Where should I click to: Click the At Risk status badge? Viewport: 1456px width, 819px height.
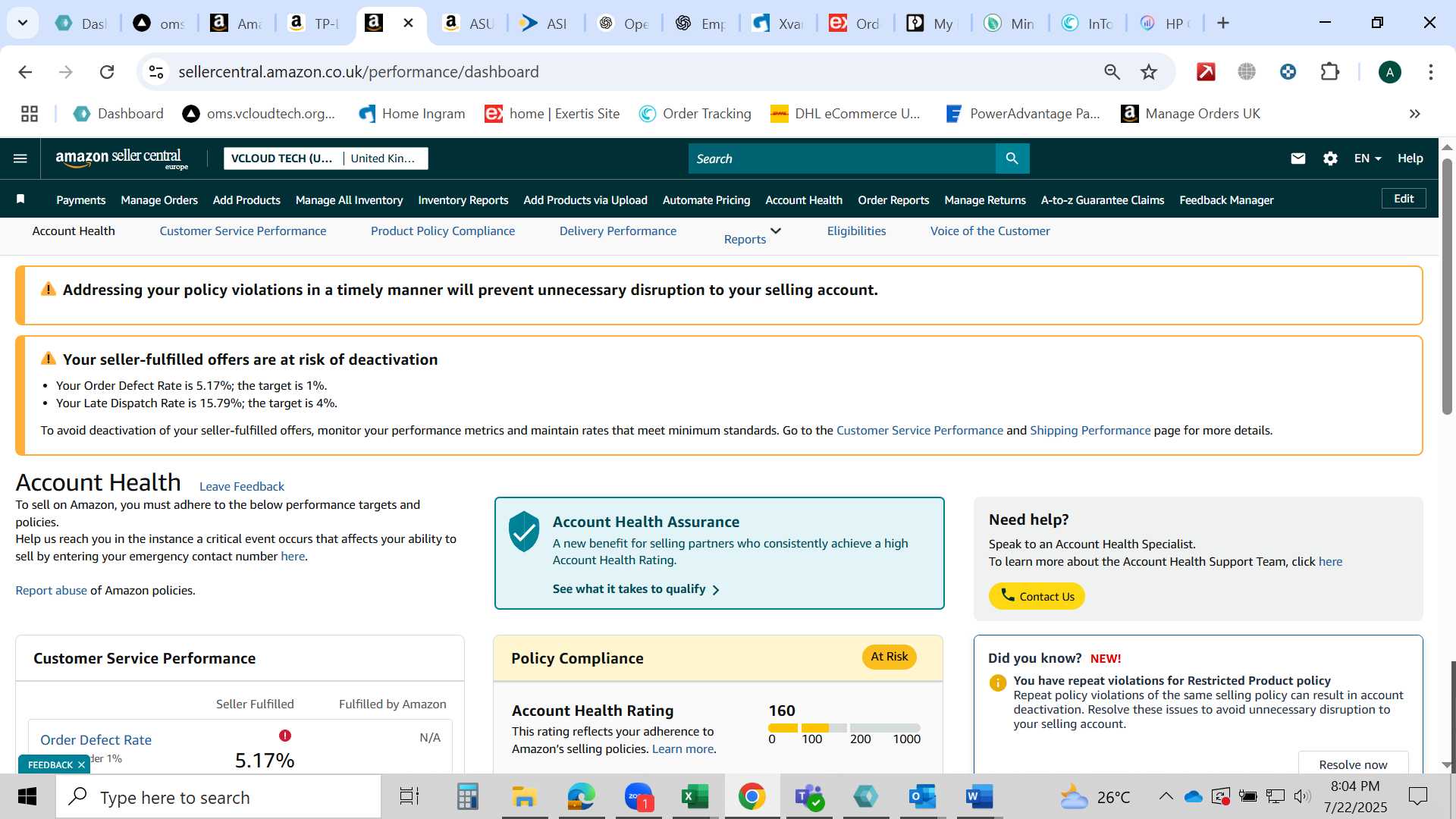pos(889,657)
